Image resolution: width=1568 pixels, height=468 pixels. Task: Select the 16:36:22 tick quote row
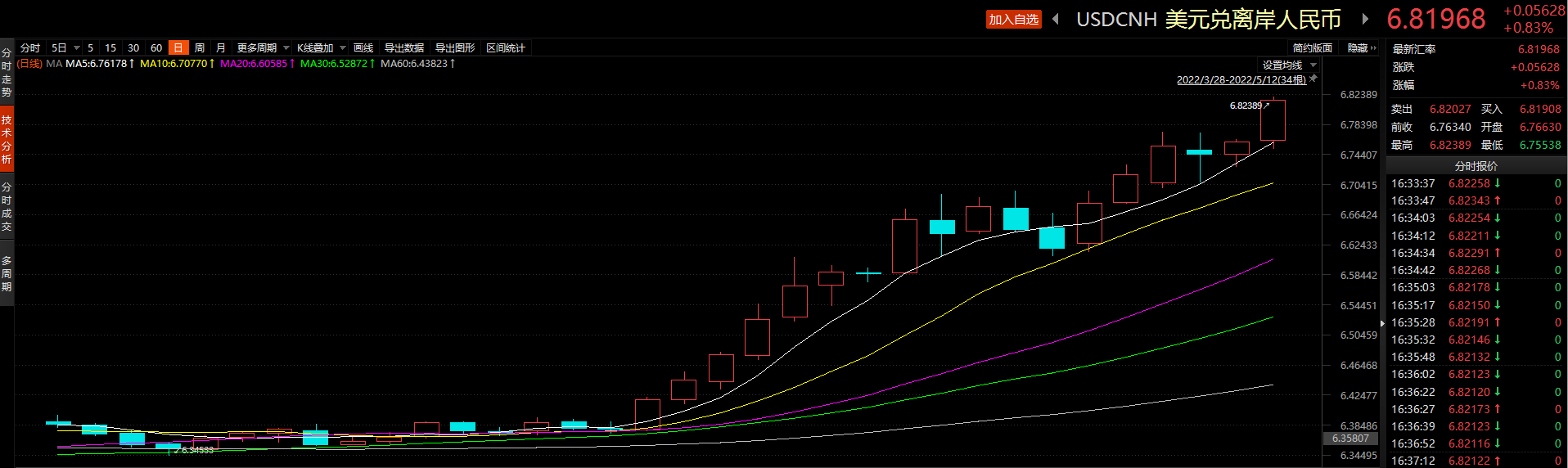click(x=1476, y=392)
